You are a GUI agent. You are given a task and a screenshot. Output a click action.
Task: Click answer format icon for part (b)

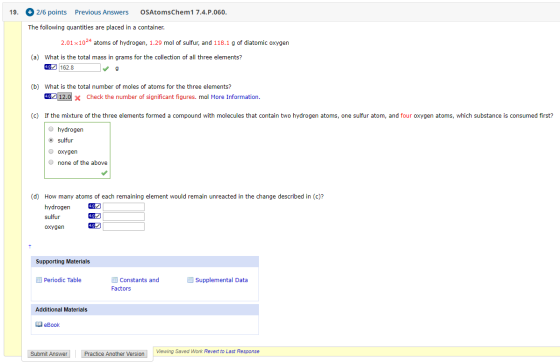coord(50,96)
